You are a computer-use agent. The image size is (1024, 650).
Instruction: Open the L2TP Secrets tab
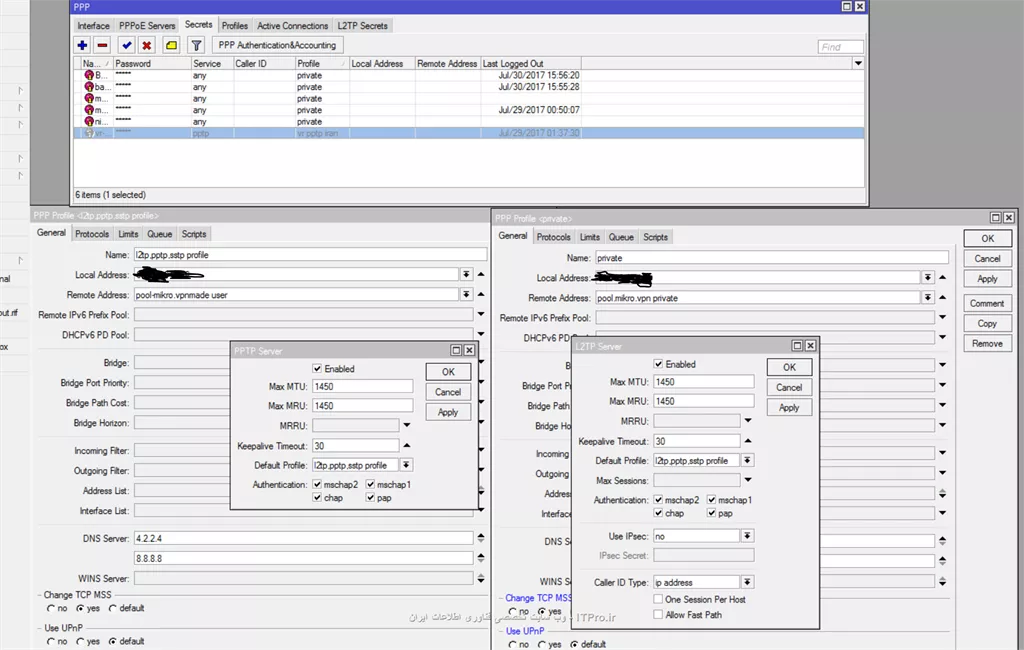tap(362, 25)
